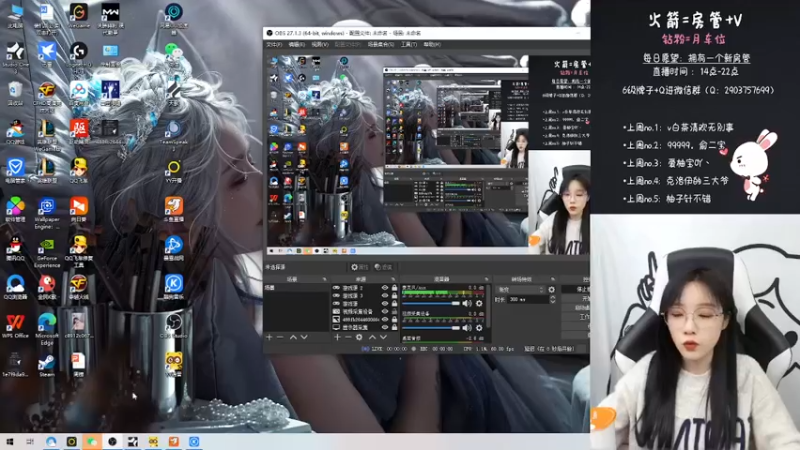Open Task View from the taskbar
Image resolution: width=800 pixels, height=450 pixels.
click(x=30, y=442)
